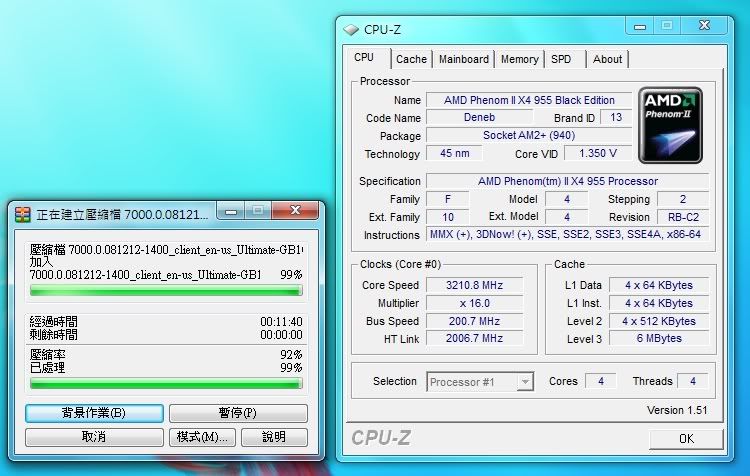The height and width of the screenshot is (476, 750).
Task: Click the remaining time value 00:00:00
Action: (281, 334)
